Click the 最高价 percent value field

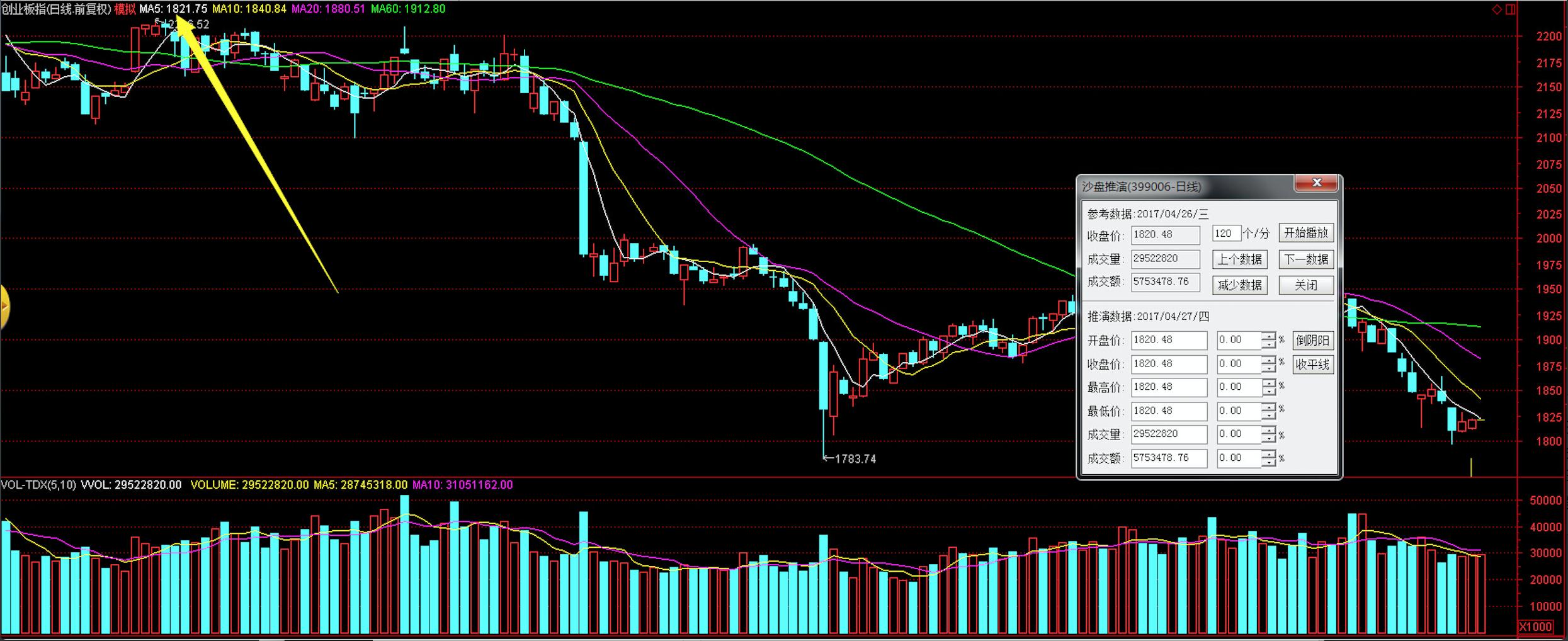[x=1239, y=387]
